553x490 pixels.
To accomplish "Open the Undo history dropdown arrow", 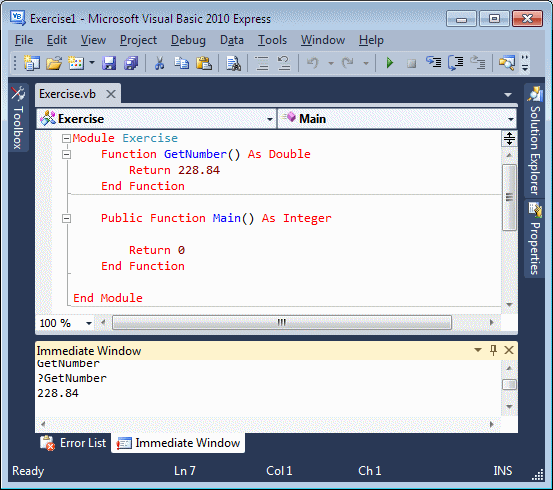I will (x=331, y=63).
